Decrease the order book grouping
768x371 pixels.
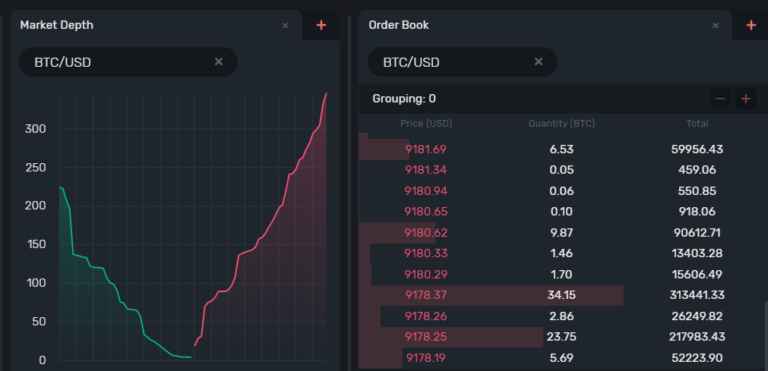720,99
